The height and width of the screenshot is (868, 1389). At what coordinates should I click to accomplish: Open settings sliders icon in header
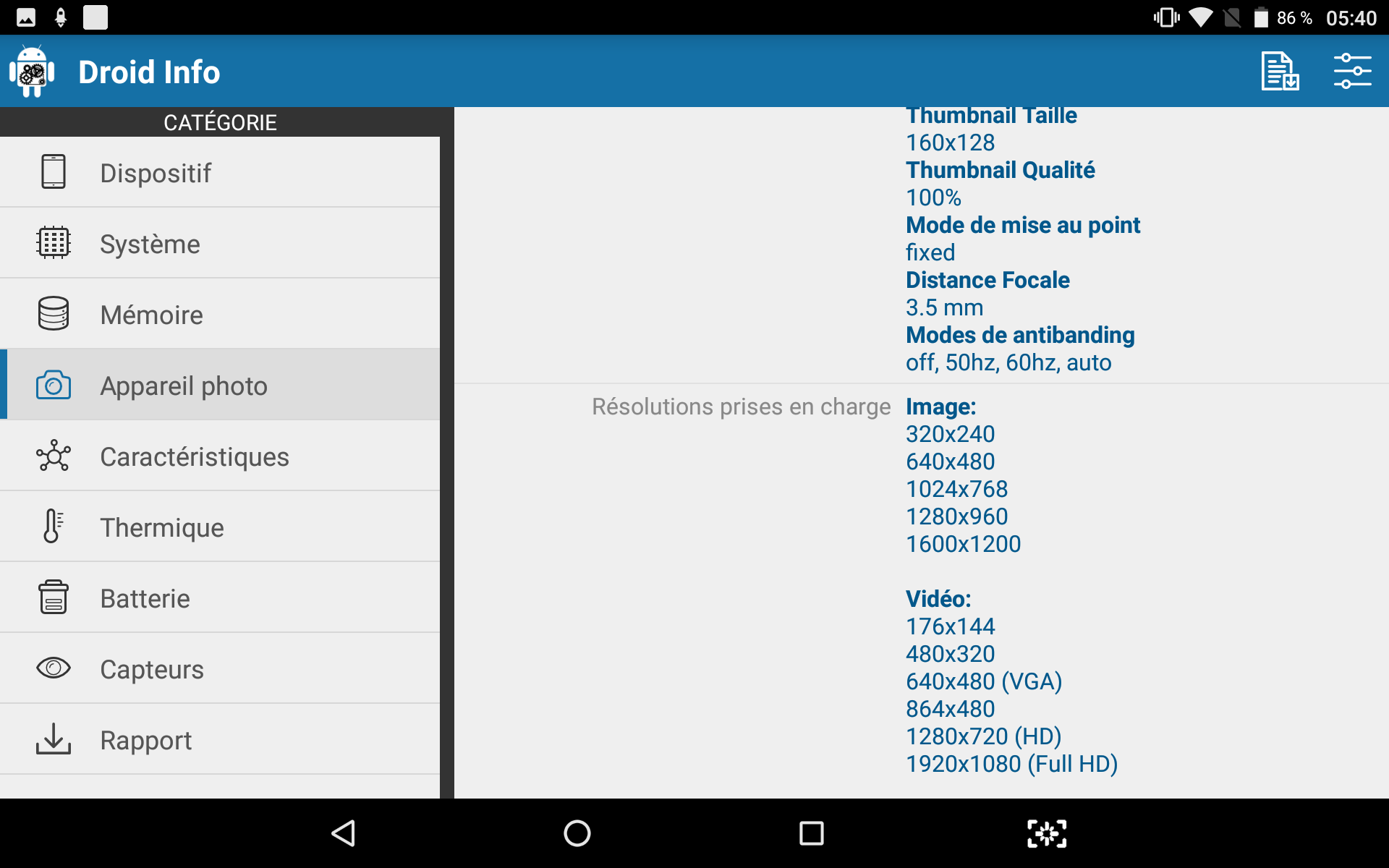tap(1352, 72)
